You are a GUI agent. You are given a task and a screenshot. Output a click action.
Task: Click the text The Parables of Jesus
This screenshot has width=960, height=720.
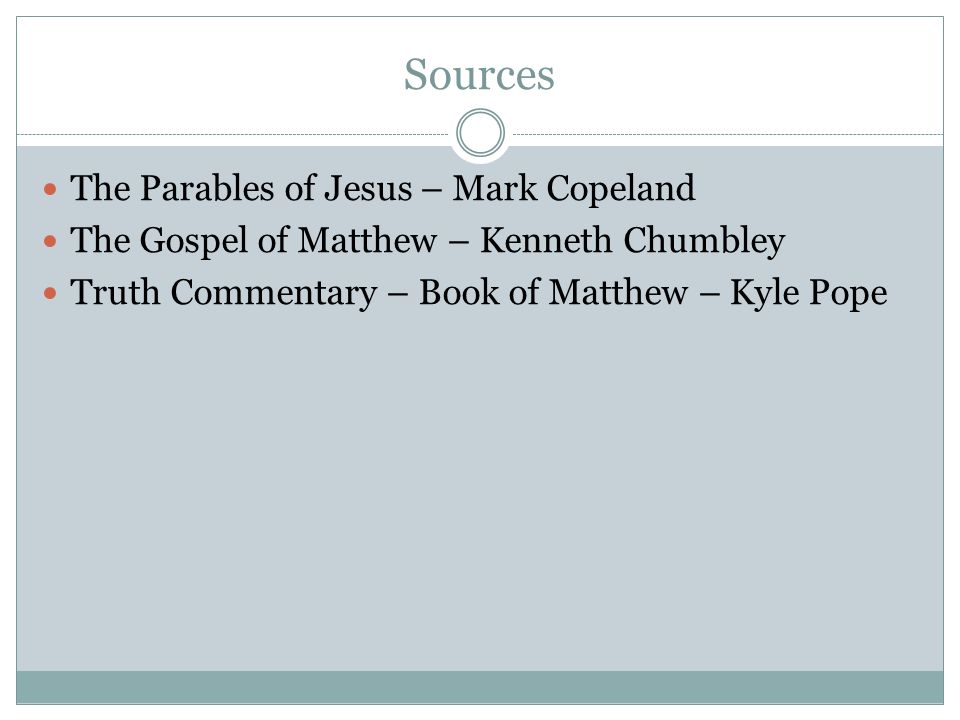(x=241, y=188)
